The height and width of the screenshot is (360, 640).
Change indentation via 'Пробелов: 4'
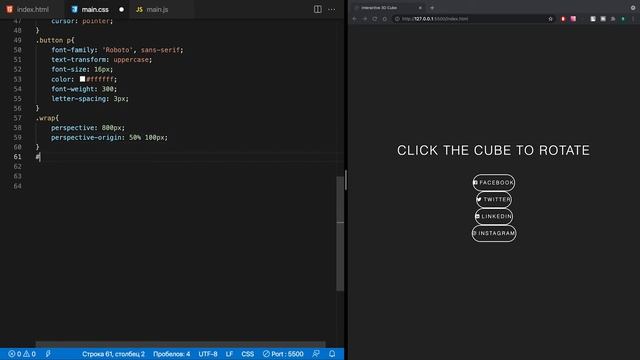coord(171,354)
